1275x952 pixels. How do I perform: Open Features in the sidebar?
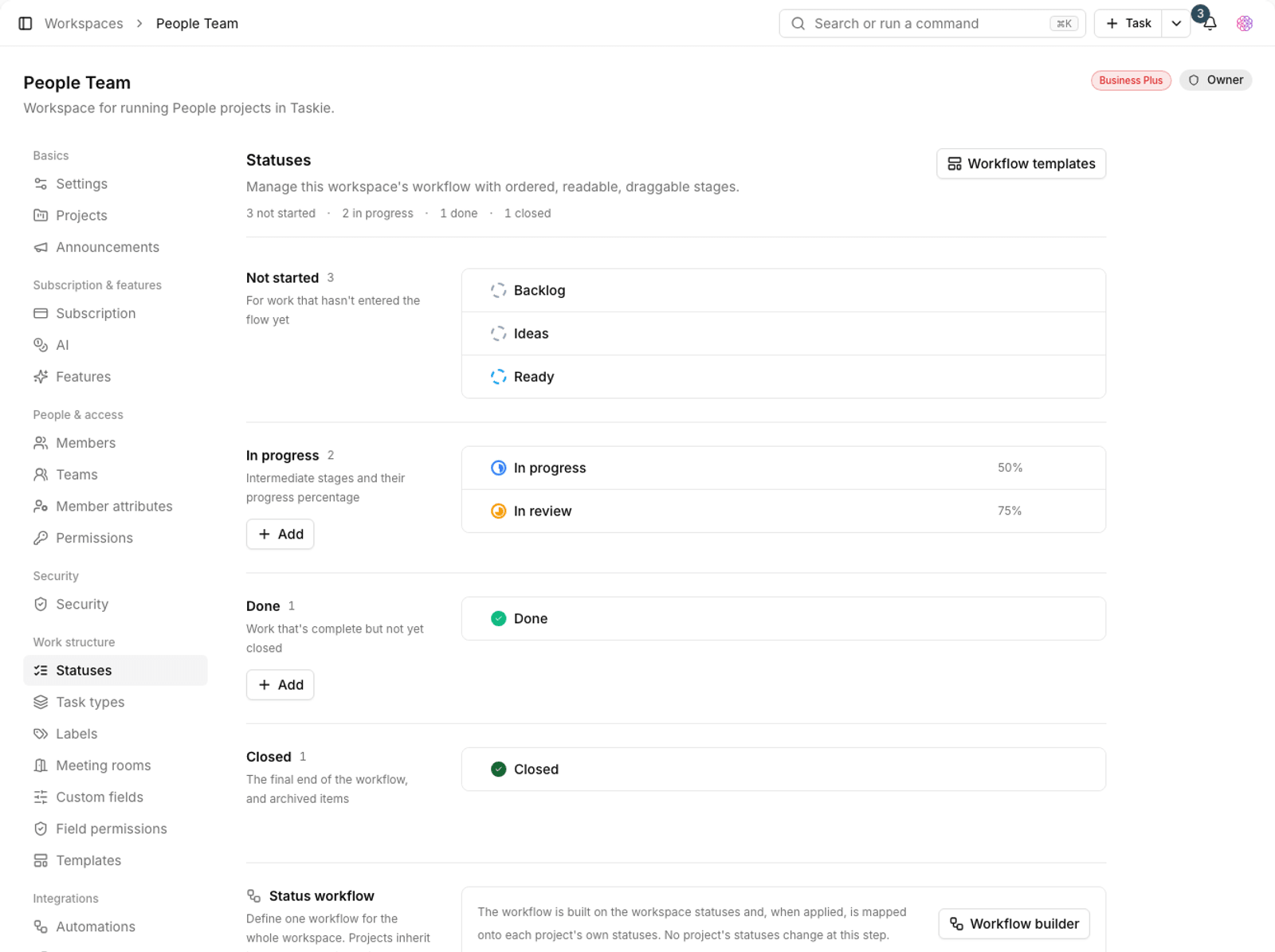(x=116, y=377)
